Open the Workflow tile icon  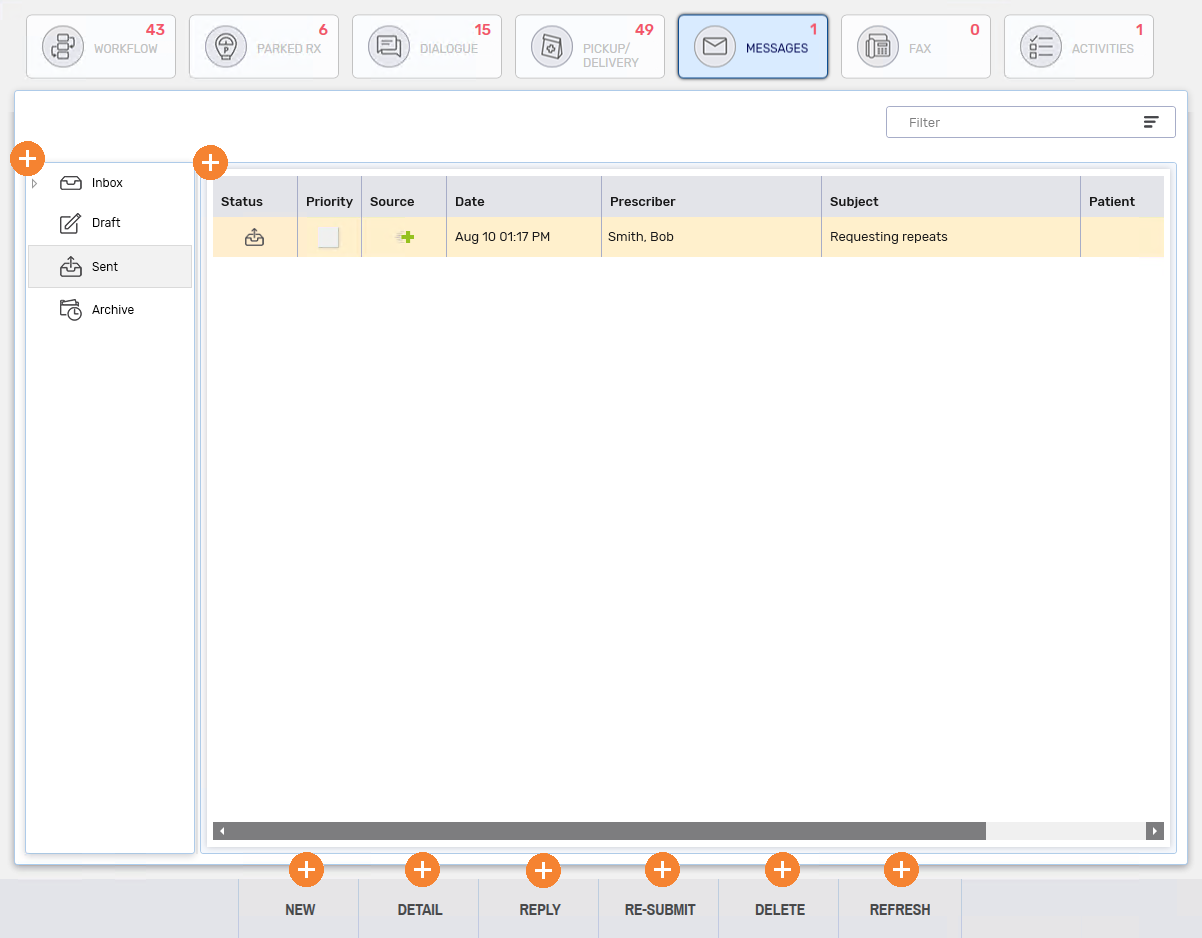(64, 48)
